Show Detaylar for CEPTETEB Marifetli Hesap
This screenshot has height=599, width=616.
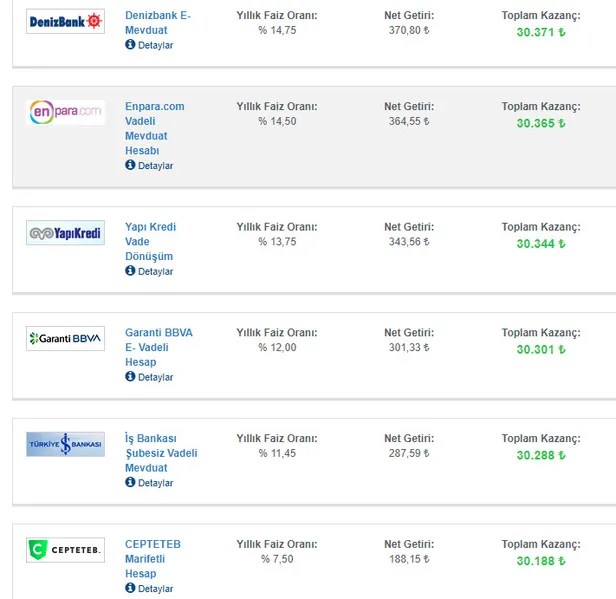(155, 589)
